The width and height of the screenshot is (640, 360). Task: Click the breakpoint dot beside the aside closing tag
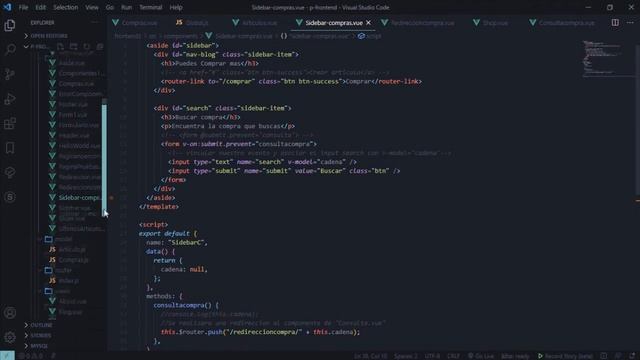111,198
